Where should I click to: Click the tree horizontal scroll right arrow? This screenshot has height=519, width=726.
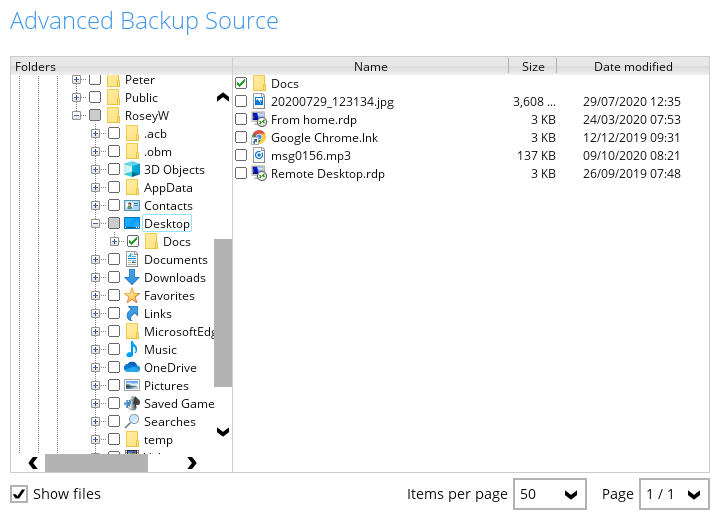tap(191, 463)
